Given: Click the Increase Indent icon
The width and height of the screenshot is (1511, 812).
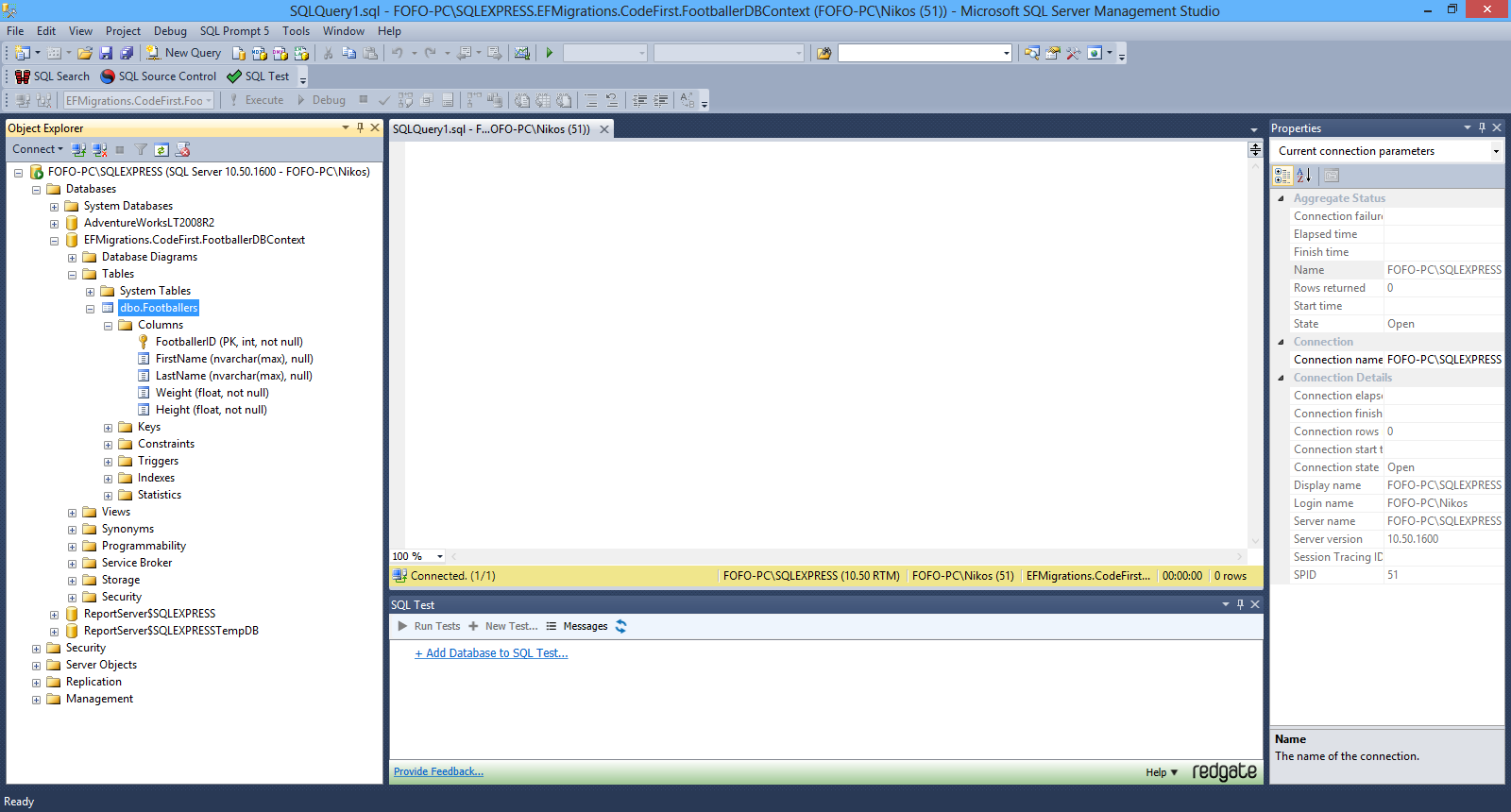Looking at the screenshot, I should pos(661,100).
